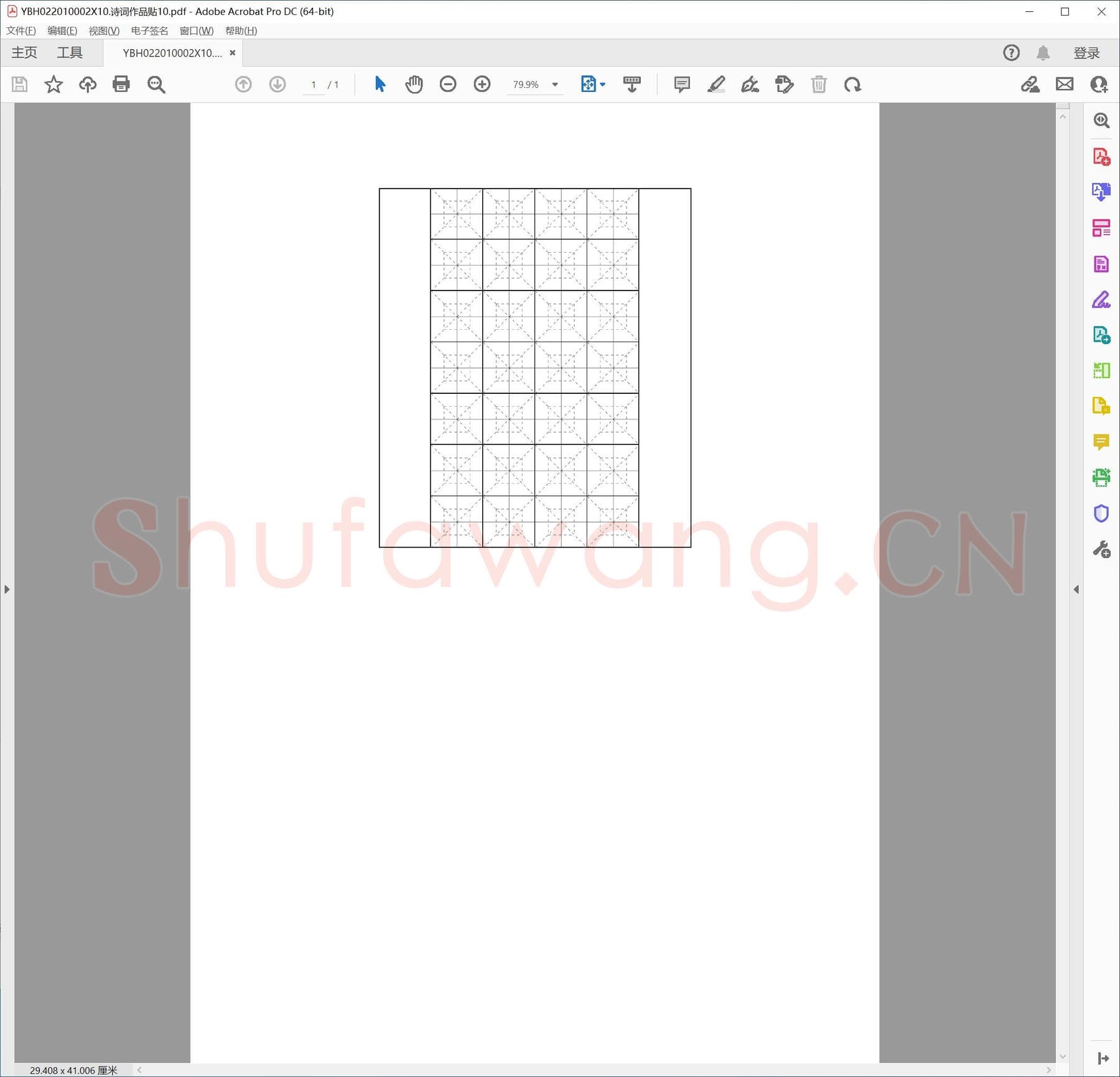Select the YBH022010002X10 document tab

coord(172,53)
